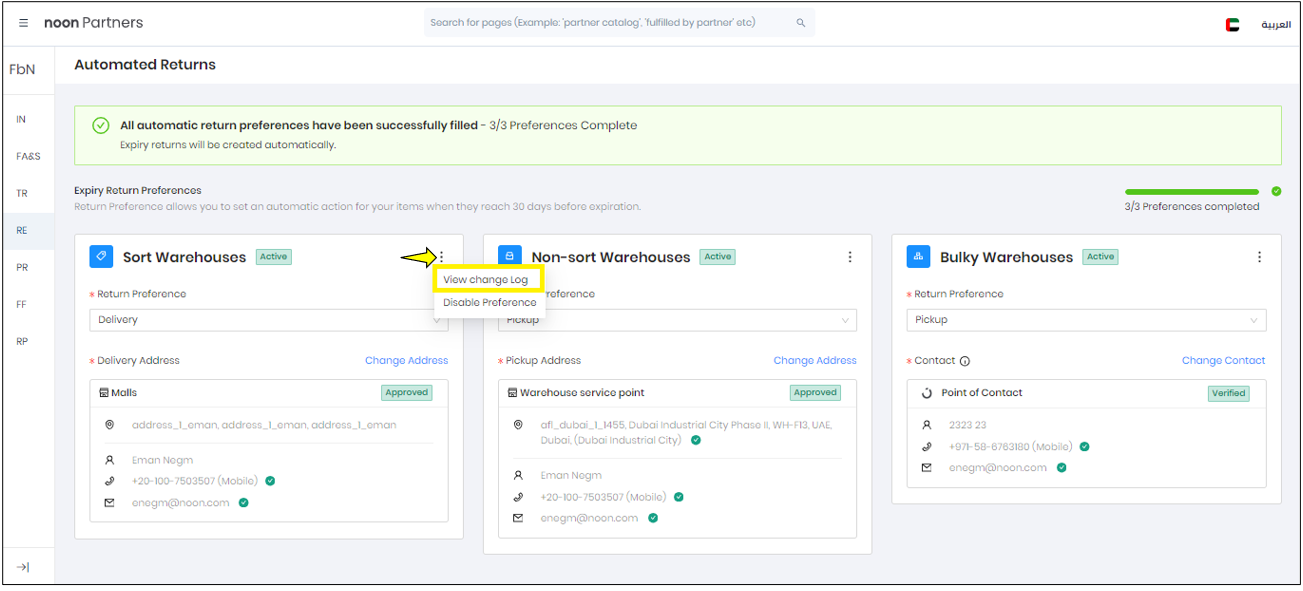The height and width of the screenshot is (591, 1303).
Task: Open the hamburger menu beside noon Partners
Action: [x=24, y=22]
